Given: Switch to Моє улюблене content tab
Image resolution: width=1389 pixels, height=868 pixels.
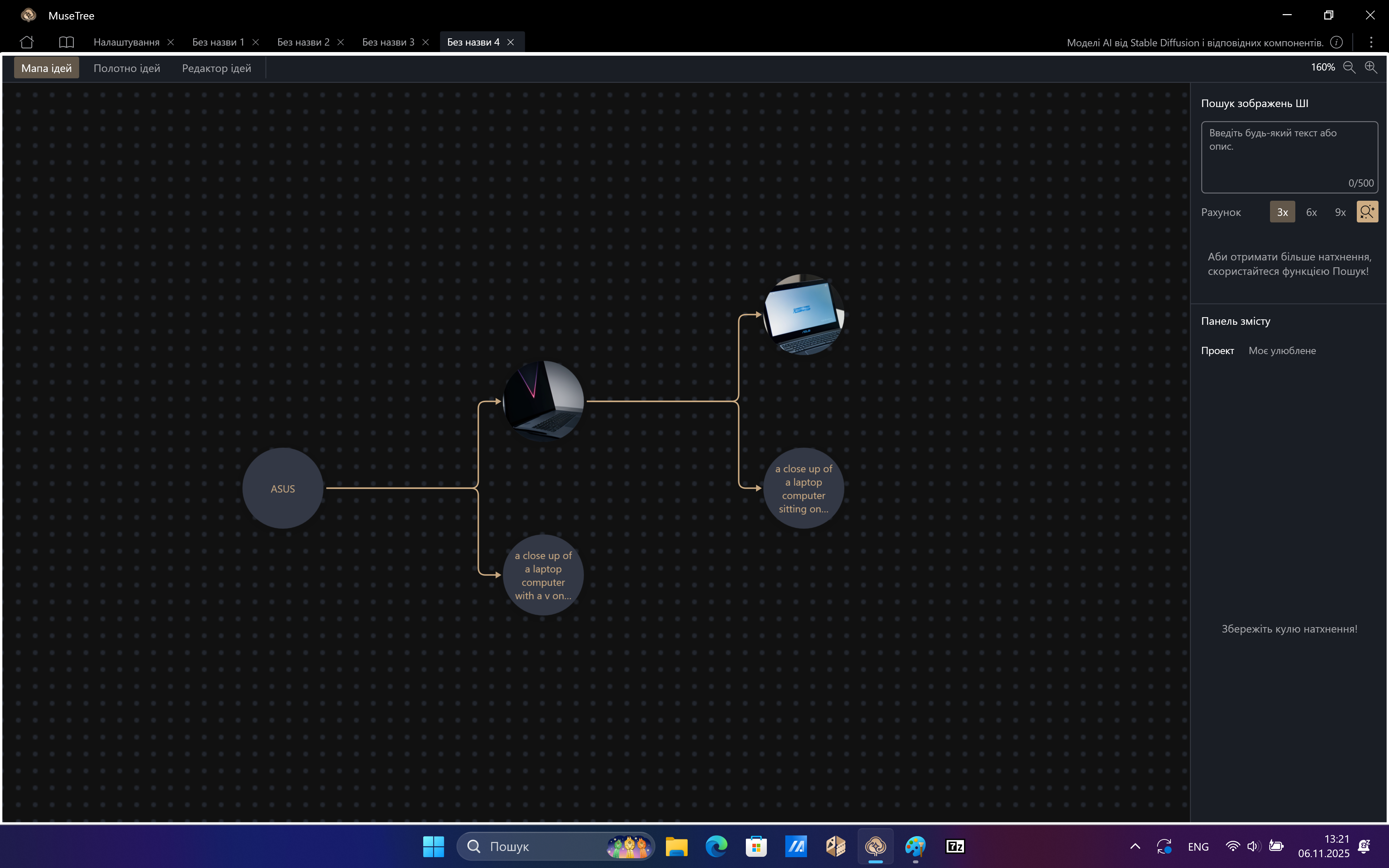Looking at the screenshot, I should coord(1282,351).
